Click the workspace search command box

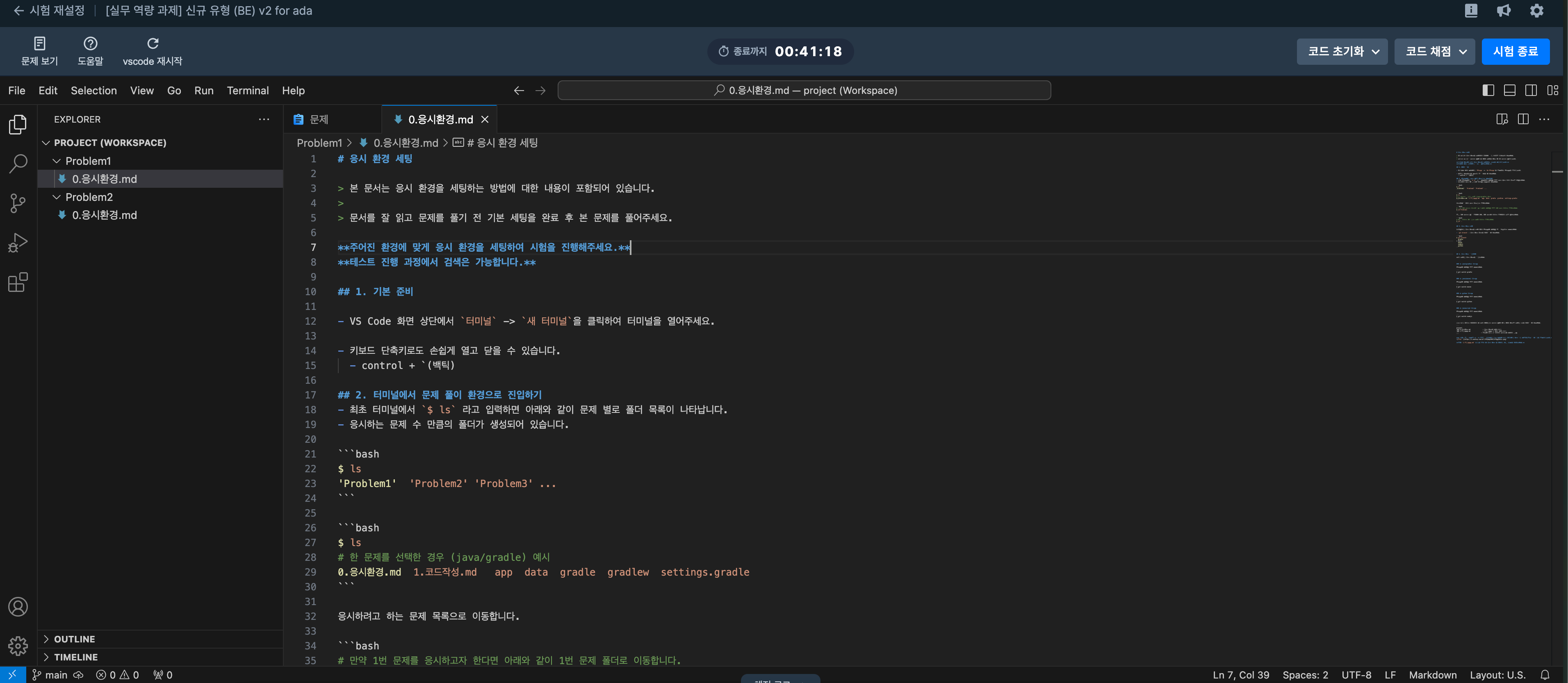804,90
